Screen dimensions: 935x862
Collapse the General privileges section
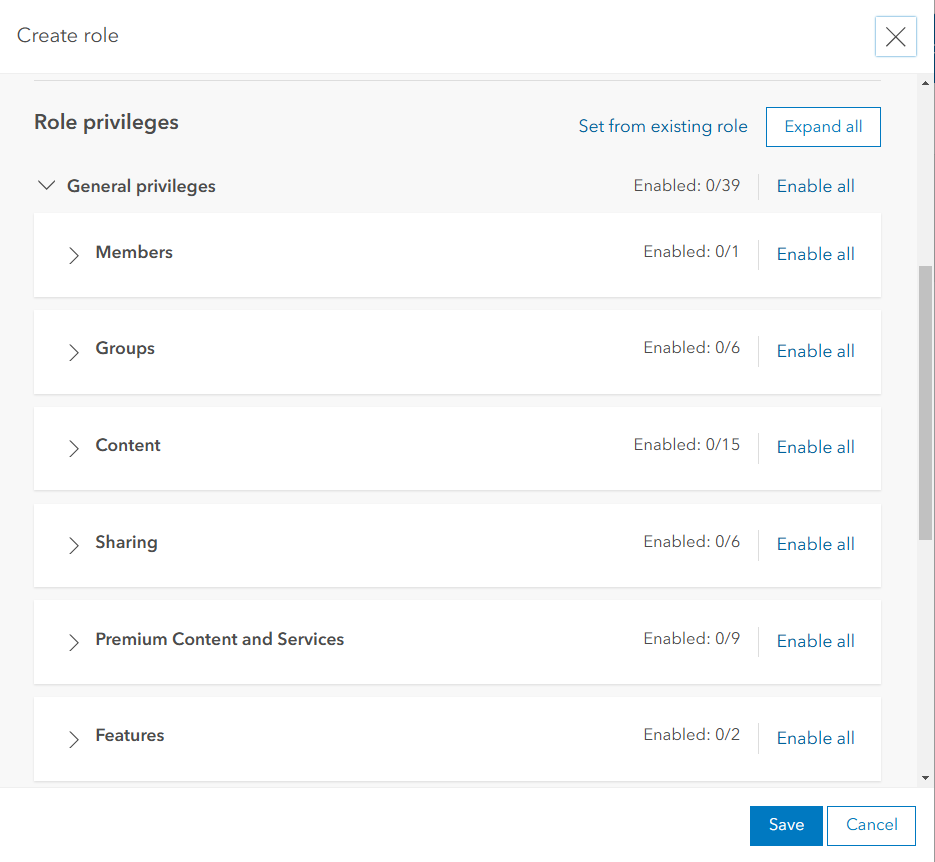click(x=46, y=185)
